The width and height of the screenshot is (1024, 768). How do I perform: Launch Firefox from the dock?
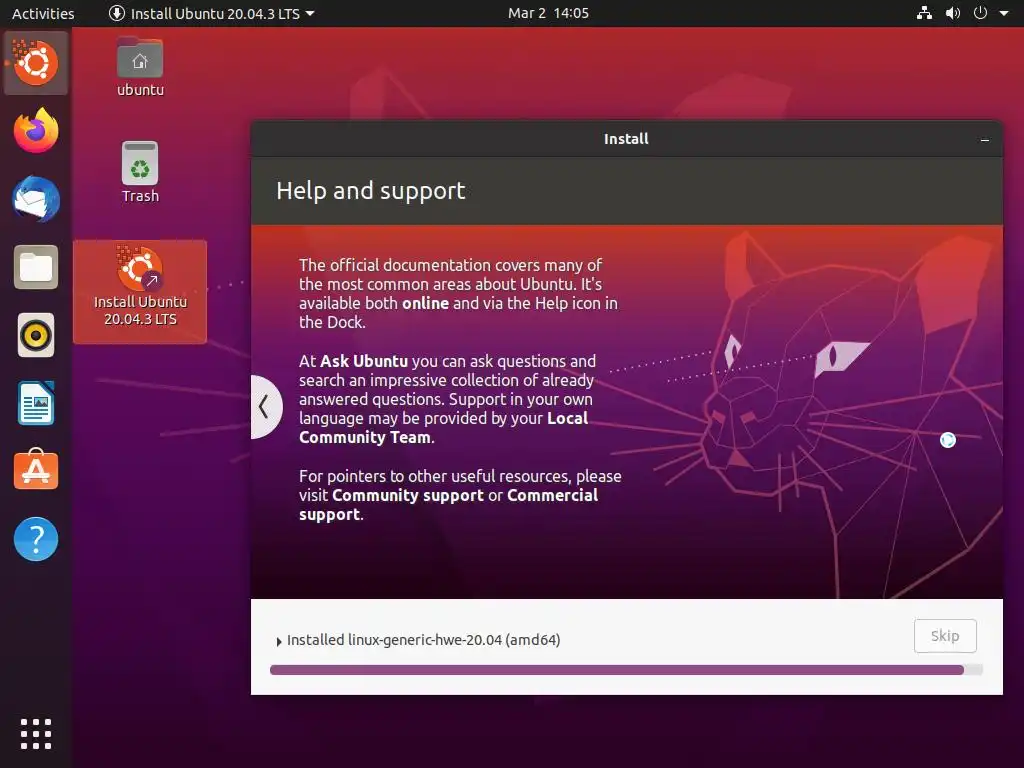coord(36,131)
